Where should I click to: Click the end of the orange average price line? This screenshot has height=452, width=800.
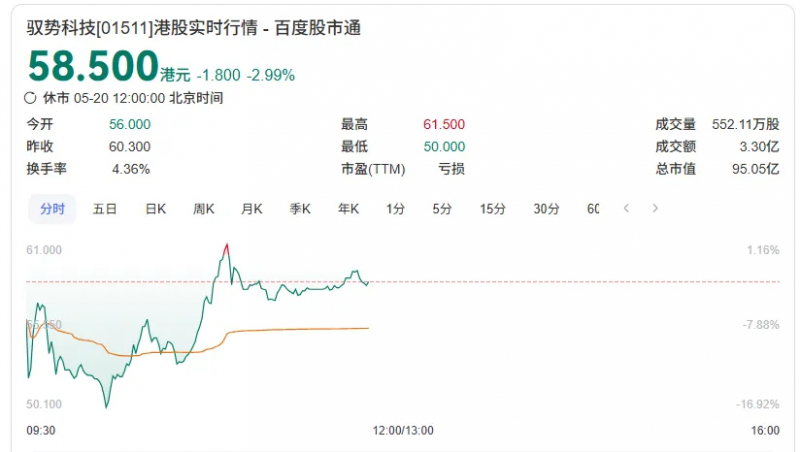368,328
